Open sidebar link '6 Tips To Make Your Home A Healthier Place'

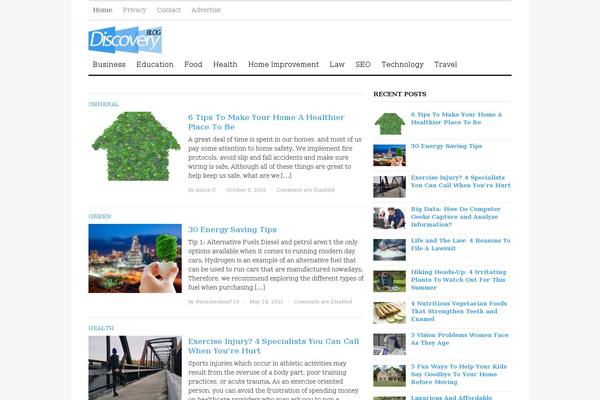click(456, 118)
